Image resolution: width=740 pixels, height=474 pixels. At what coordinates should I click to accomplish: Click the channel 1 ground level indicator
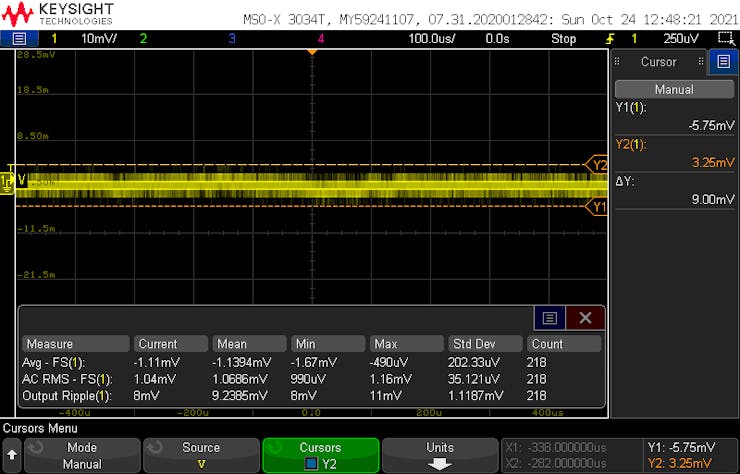[8, 180]
